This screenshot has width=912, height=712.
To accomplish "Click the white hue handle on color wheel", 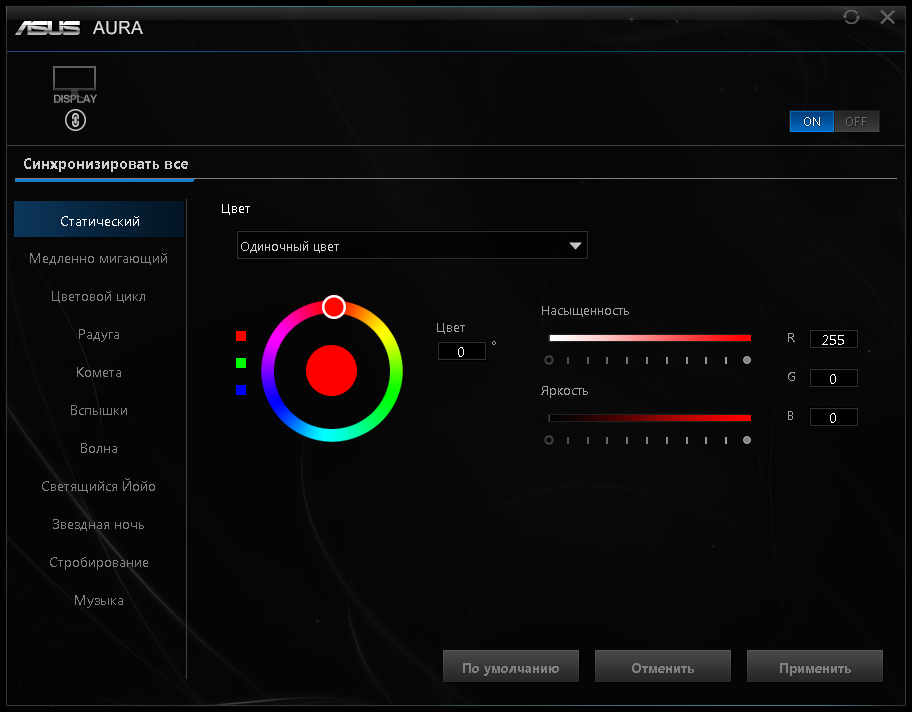I will pos(334,307).
